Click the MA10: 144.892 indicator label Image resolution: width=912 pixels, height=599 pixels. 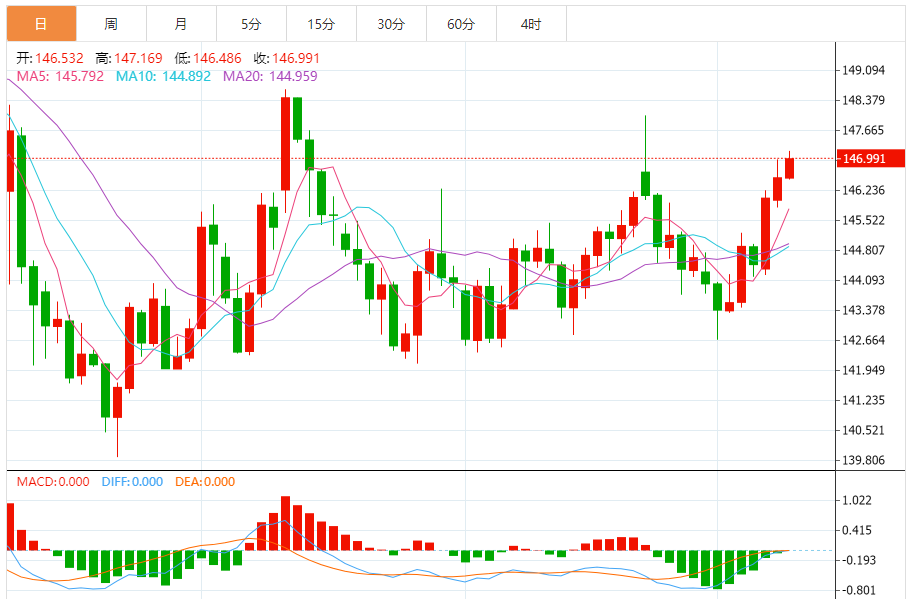[x=163, y=76]
